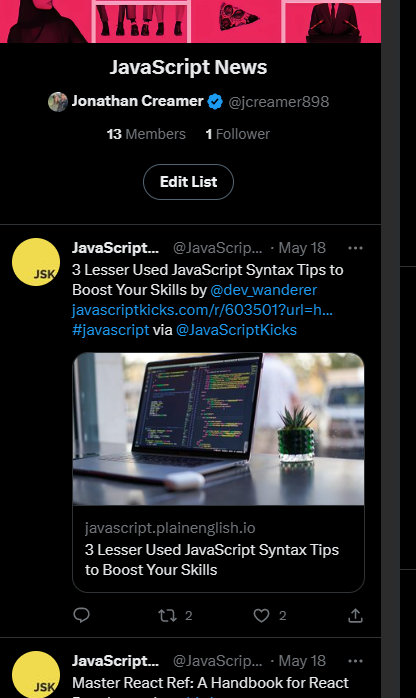Open the @dev_wanderer mention
The height and width of the screenshot is (698, 416).
tap(263, 290)
